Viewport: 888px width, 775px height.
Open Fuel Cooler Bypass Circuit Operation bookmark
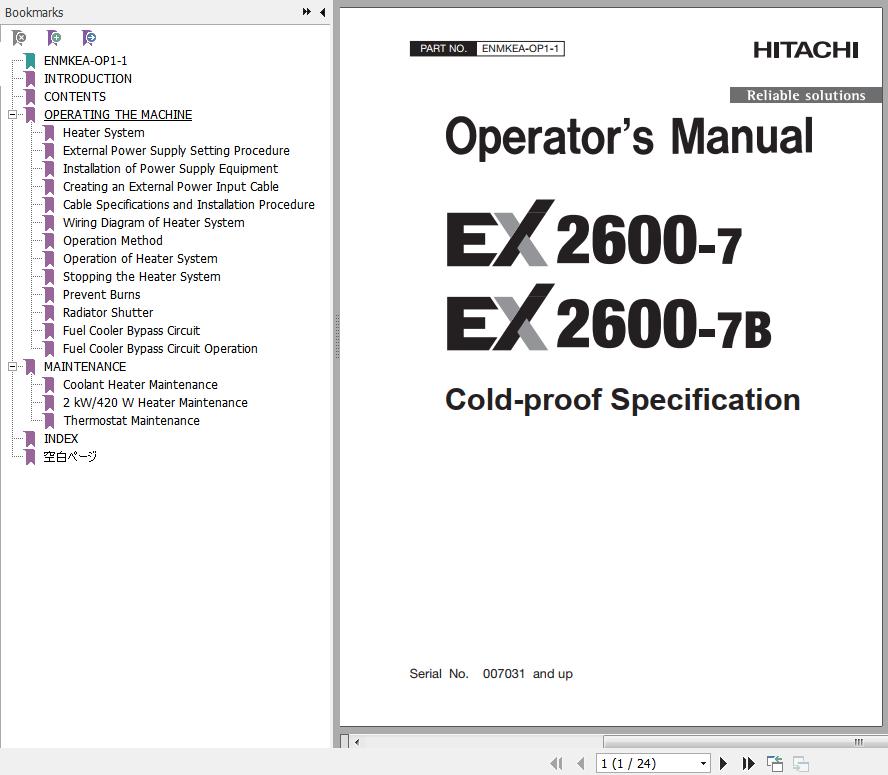(x=160, y=349)
